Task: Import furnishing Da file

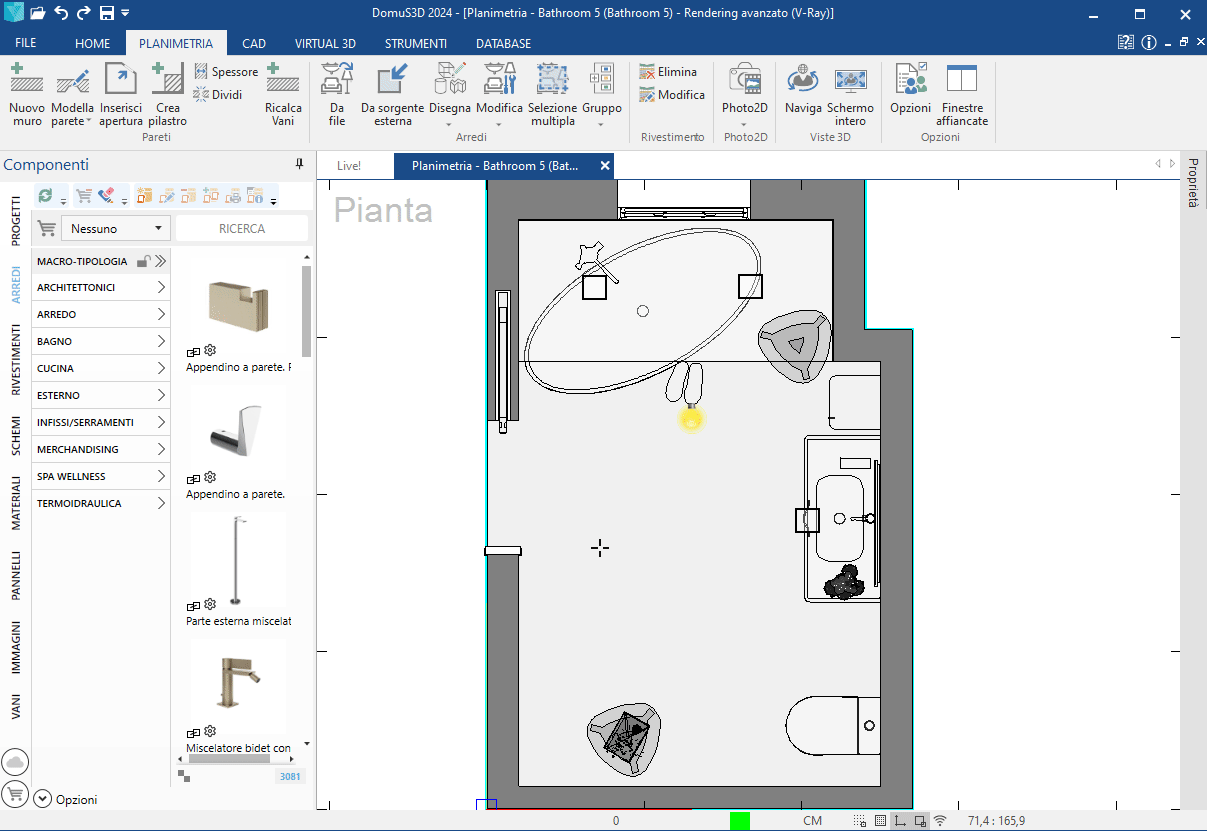Action: click(x=337, y=94)
